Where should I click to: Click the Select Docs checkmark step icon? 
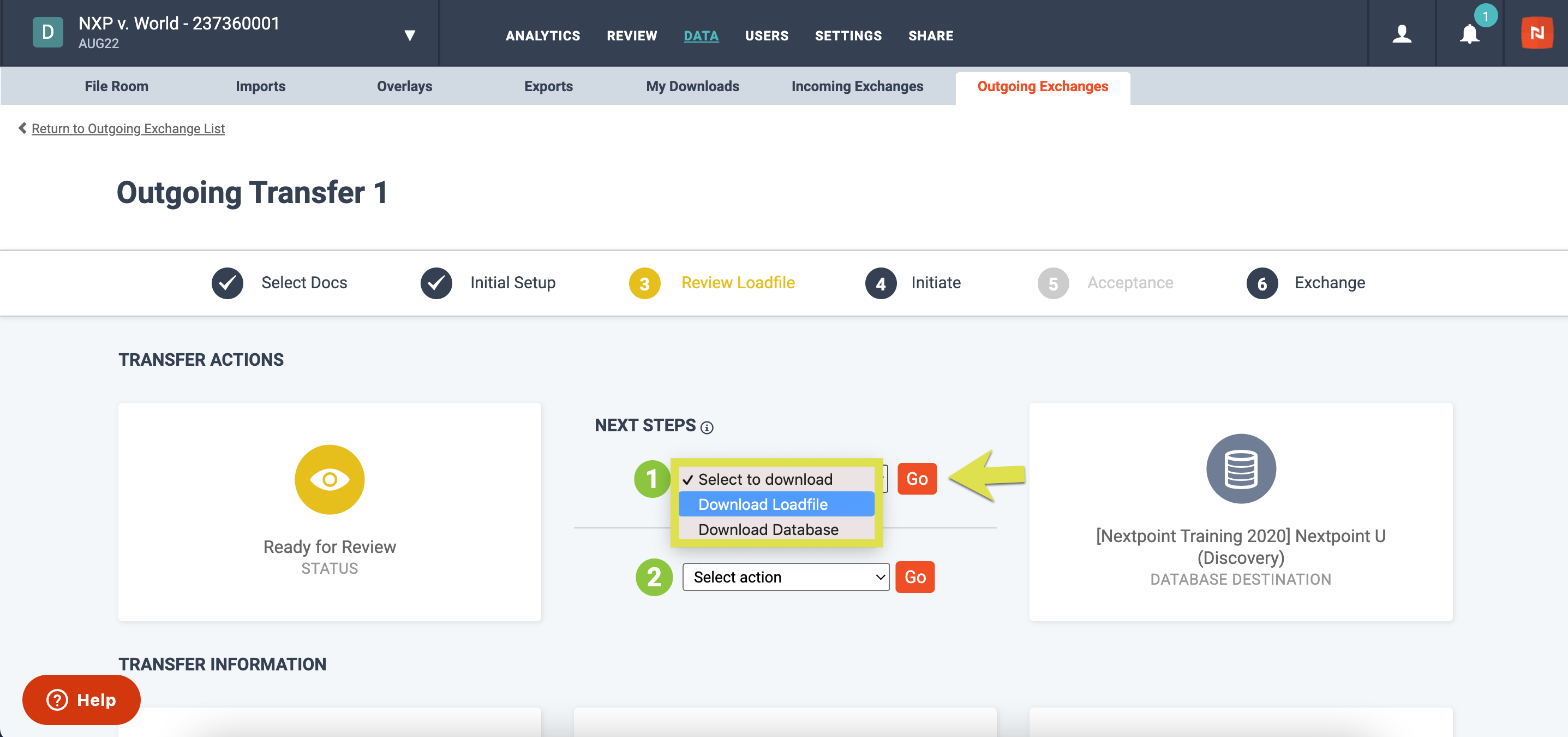pyautogui.click(x=227, y=283)
